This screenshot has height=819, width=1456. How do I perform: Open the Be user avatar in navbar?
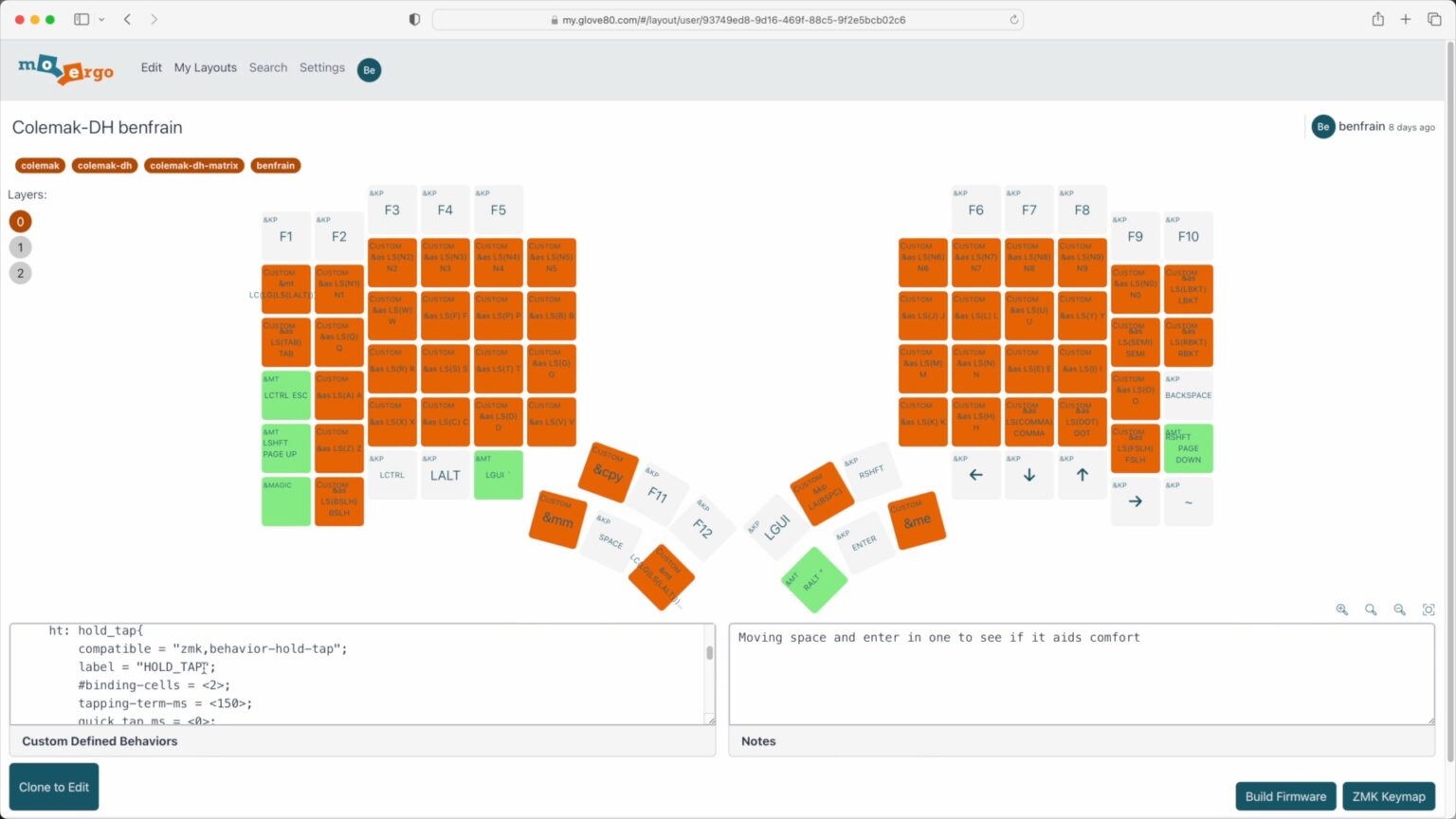[369, 69]
